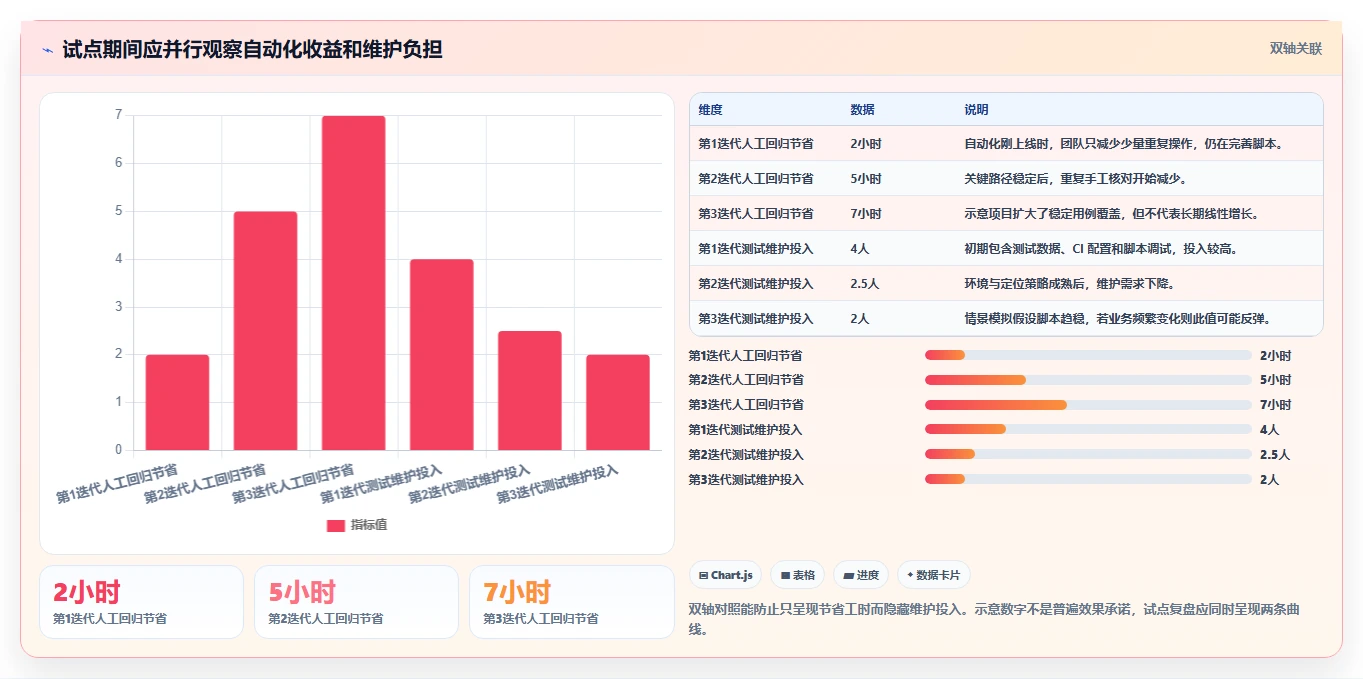Click the footer note starting 双轴对照能防止

[994, 619]
